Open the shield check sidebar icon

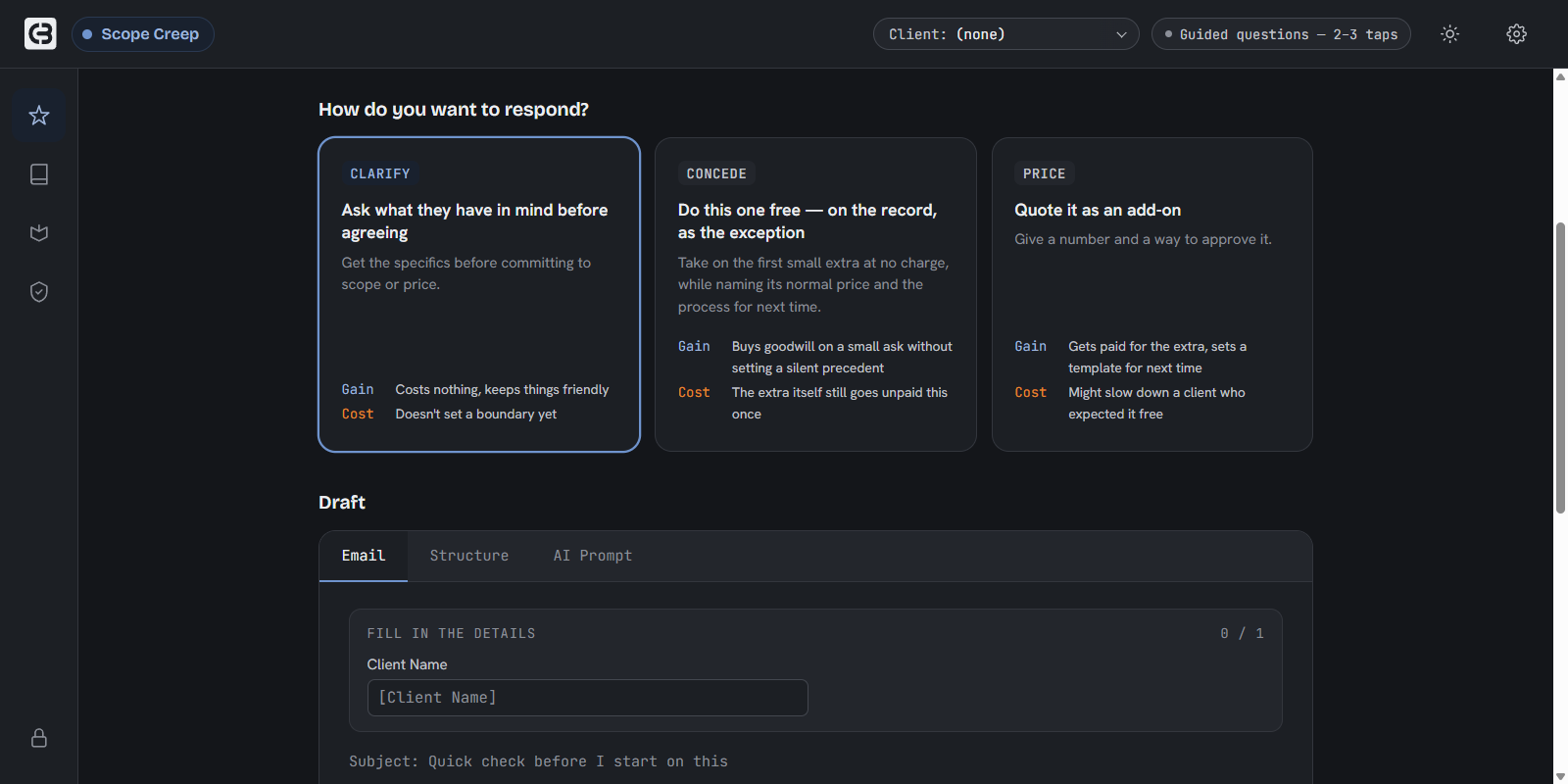(39, 292)
